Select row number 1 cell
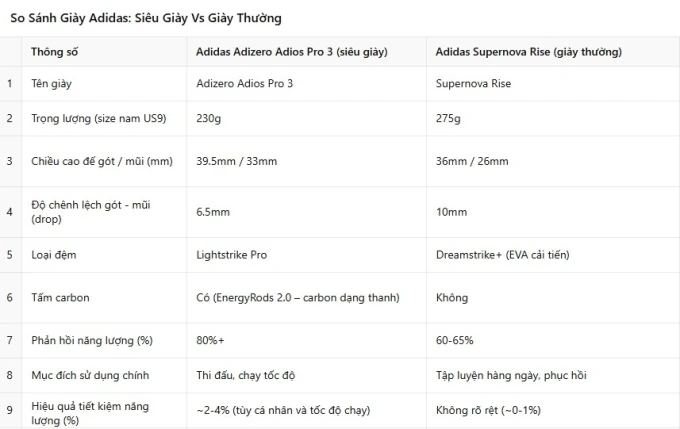 coord(11,84)
